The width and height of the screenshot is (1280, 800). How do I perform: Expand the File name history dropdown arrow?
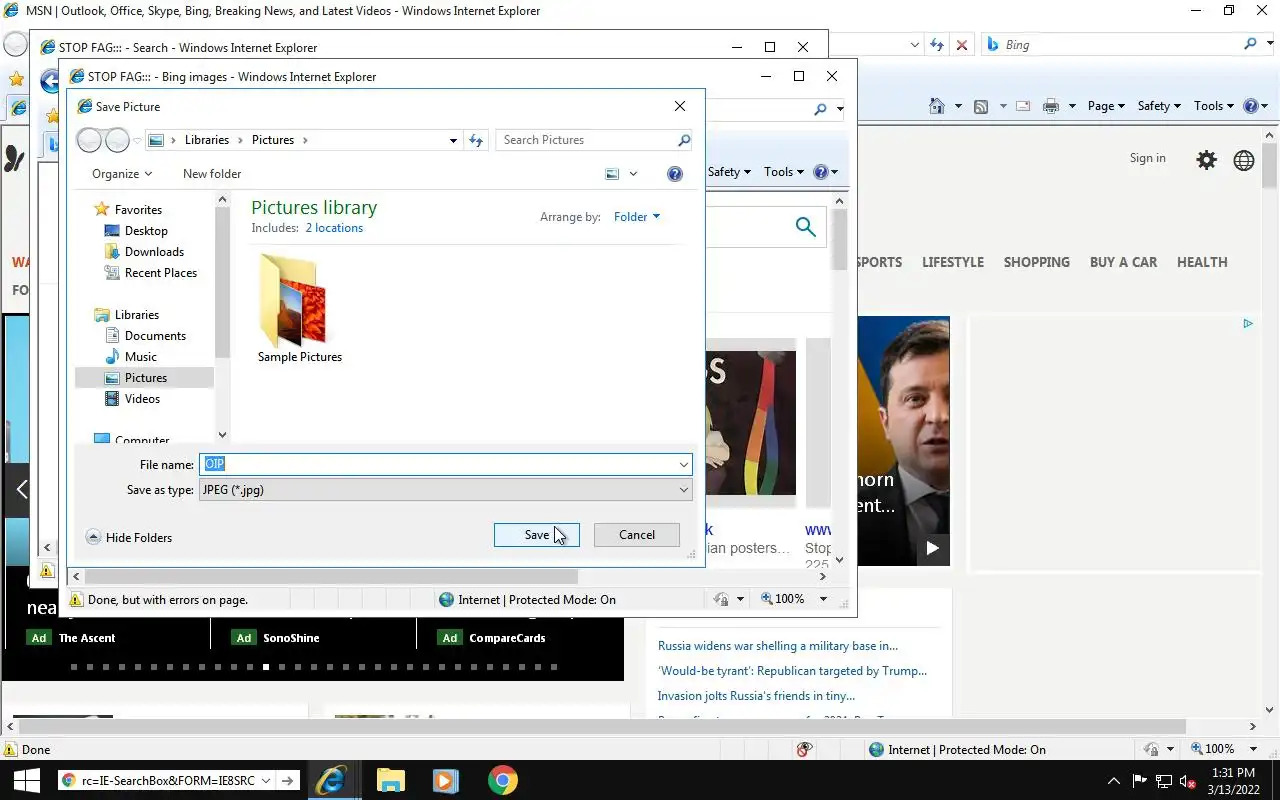pyautogui.click(x=684, y=464)
